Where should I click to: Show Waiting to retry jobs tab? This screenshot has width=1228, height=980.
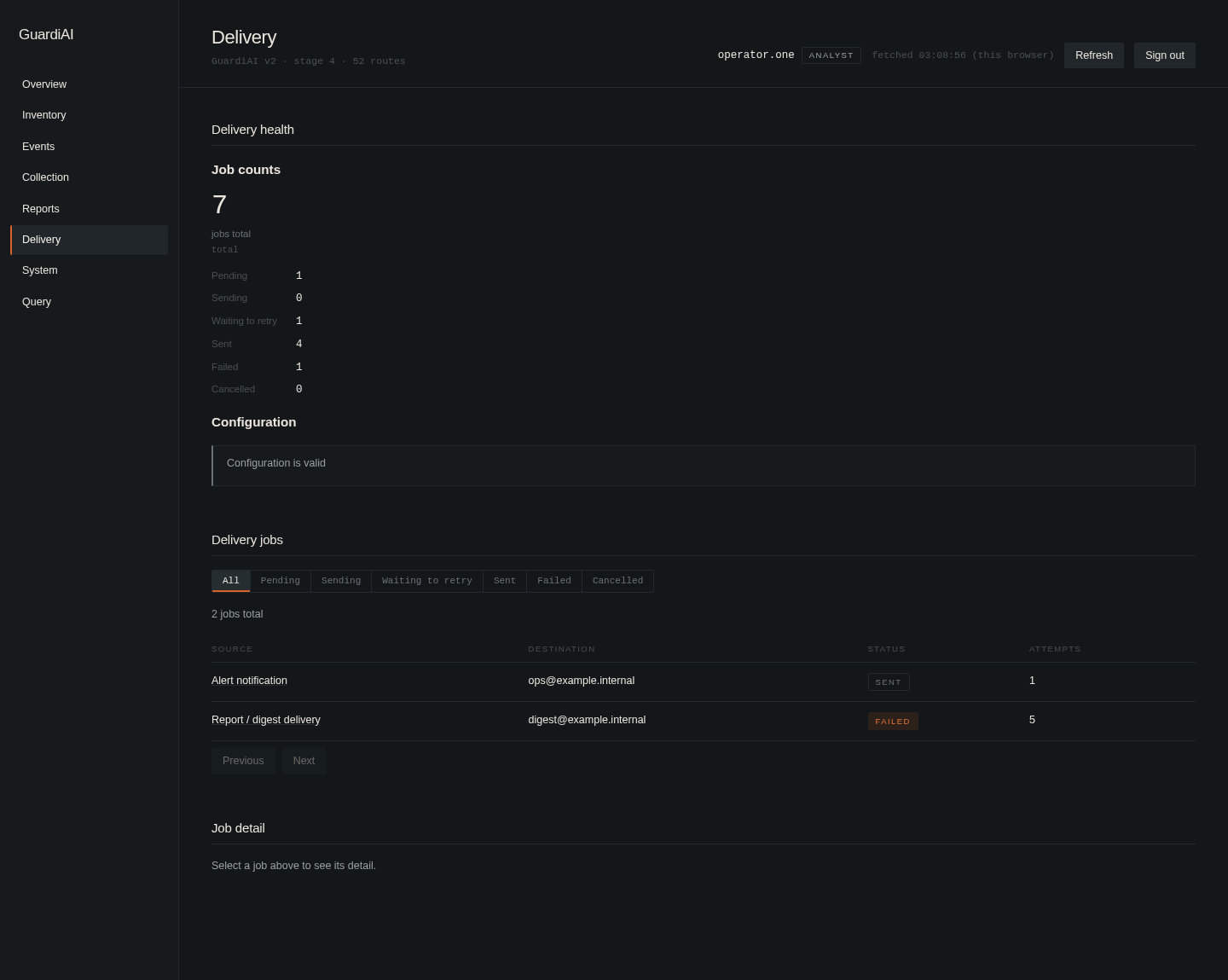coord(427,581)
